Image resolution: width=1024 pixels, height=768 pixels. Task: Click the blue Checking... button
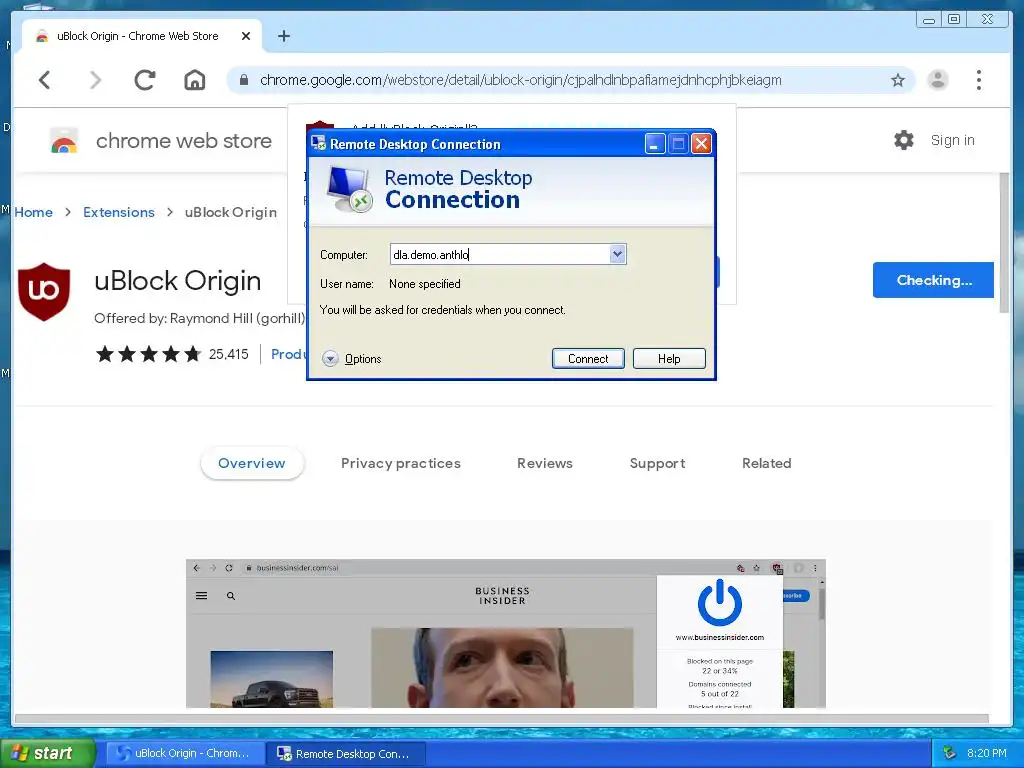click(x=933, y=280)
